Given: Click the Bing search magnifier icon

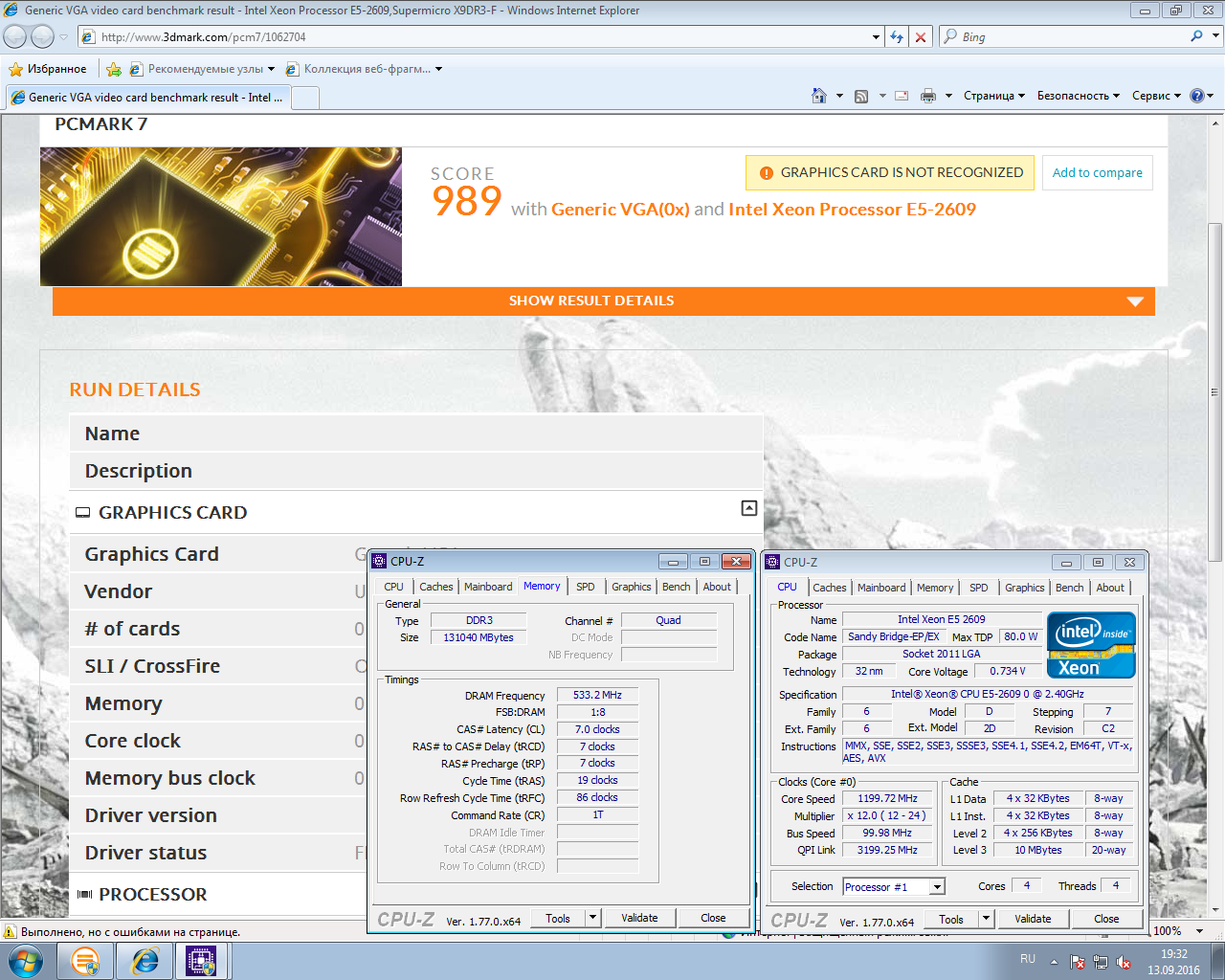Looking at the screenshot, I should click(1196, 36).
